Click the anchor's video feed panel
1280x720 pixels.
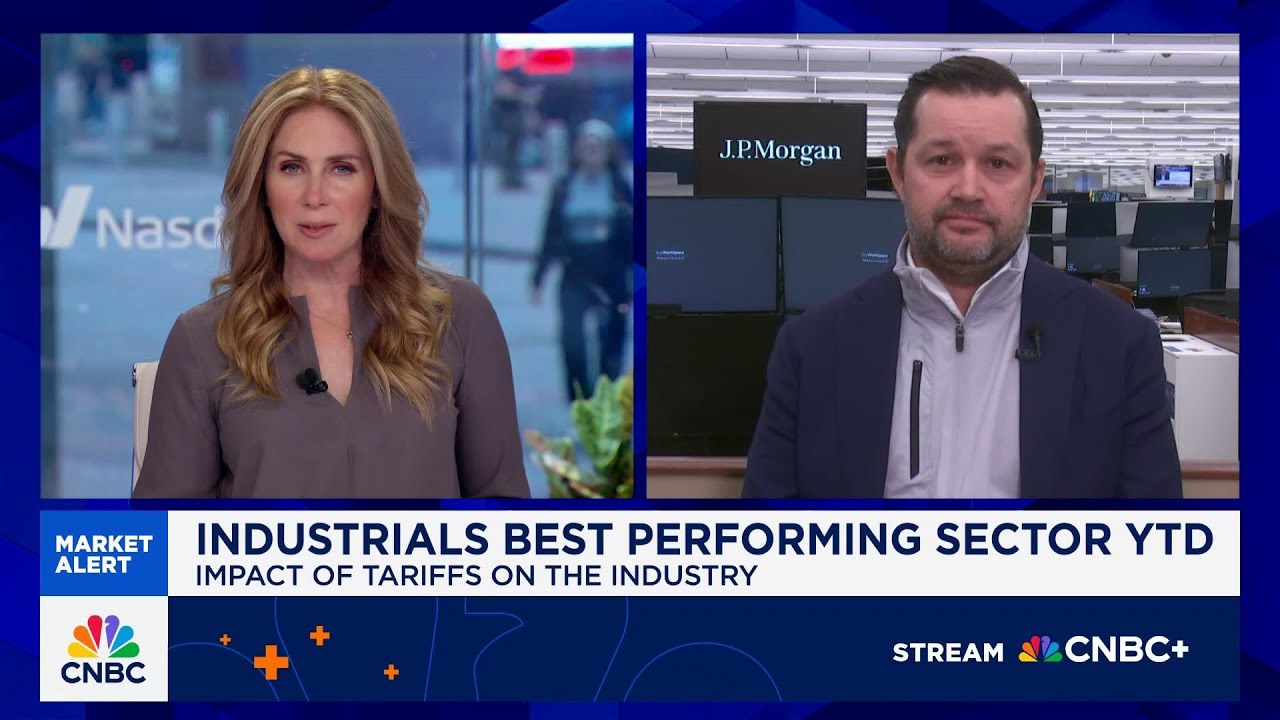pos(337,266)
